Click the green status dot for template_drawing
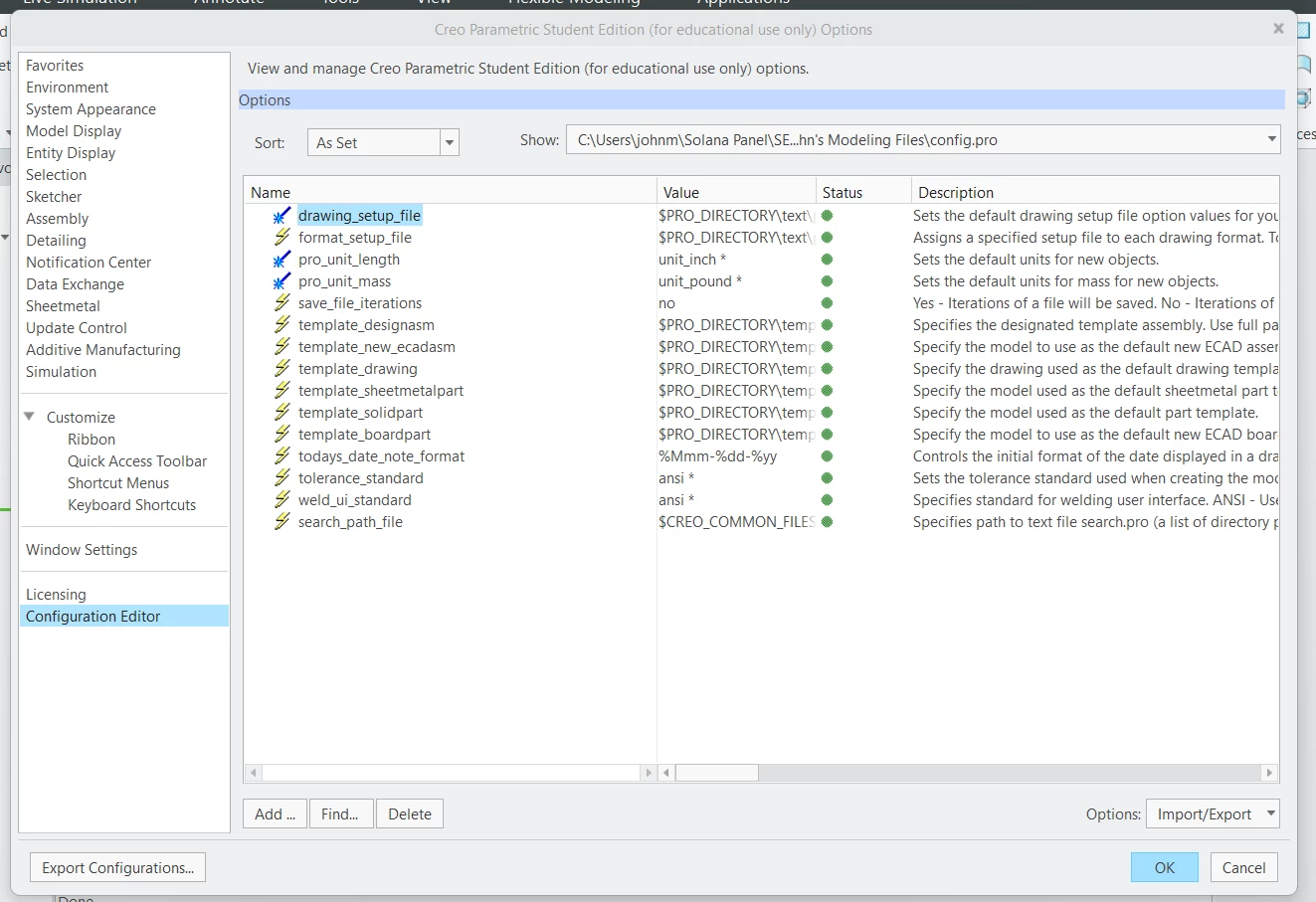This screenshot has height=902, width=1316. pos(827,369)
